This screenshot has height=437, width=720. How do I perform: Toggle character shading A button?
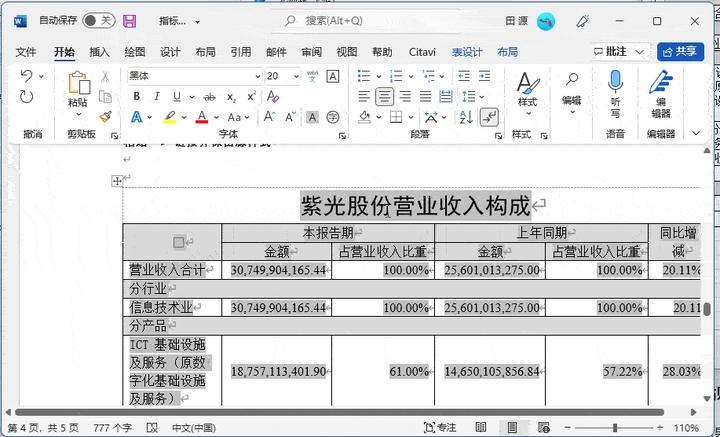(x=312, y=117)
